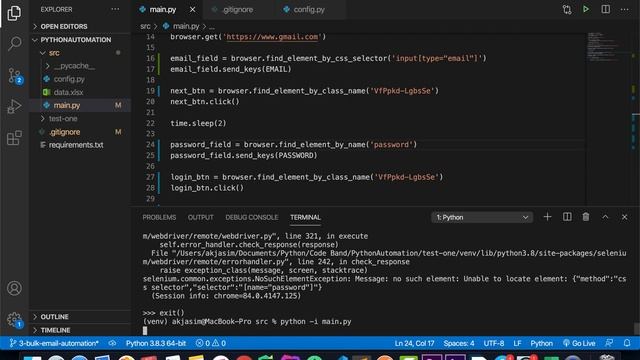
Task: Click the src breadcrumb segment
Action: click(x=145, y=26)
